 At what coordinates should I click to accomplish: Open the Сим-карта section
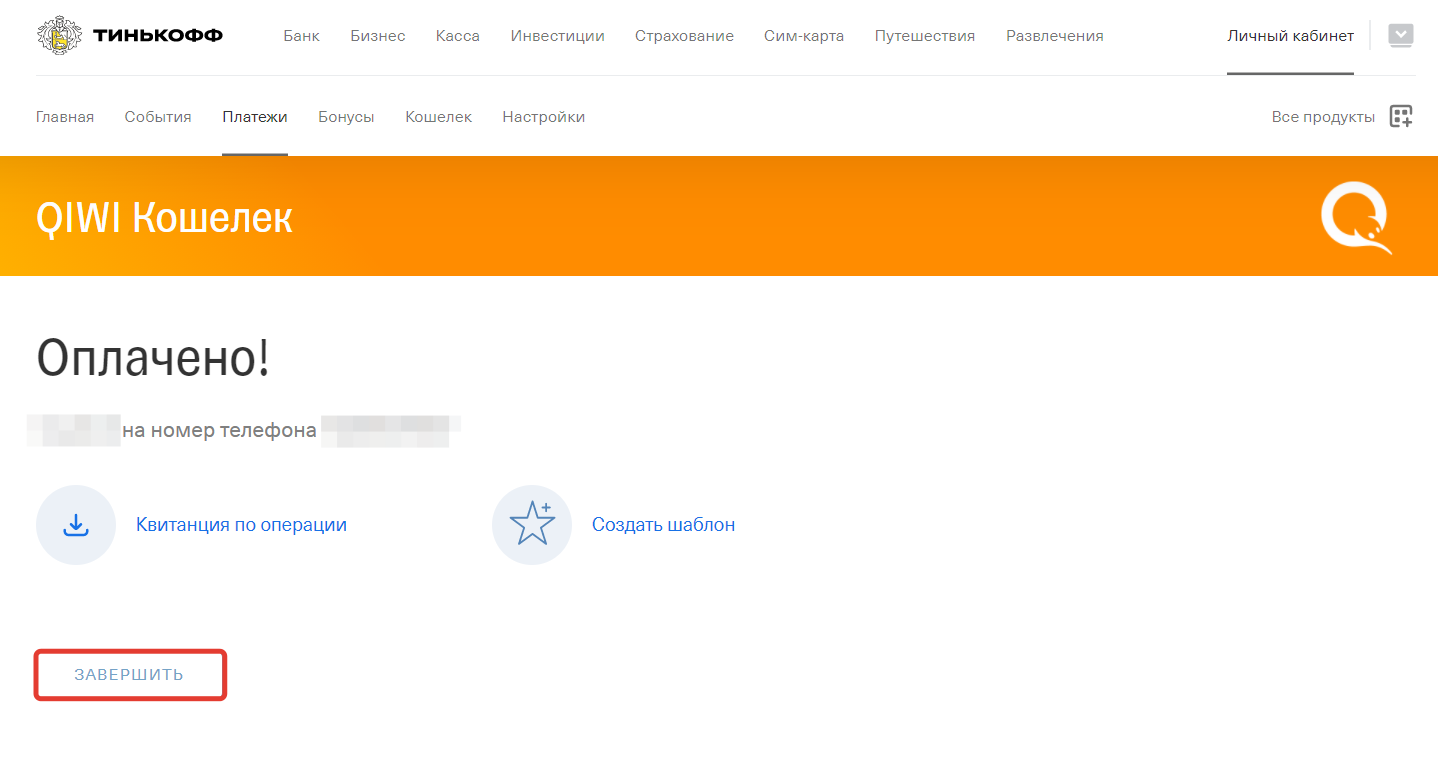pos(804,36)
